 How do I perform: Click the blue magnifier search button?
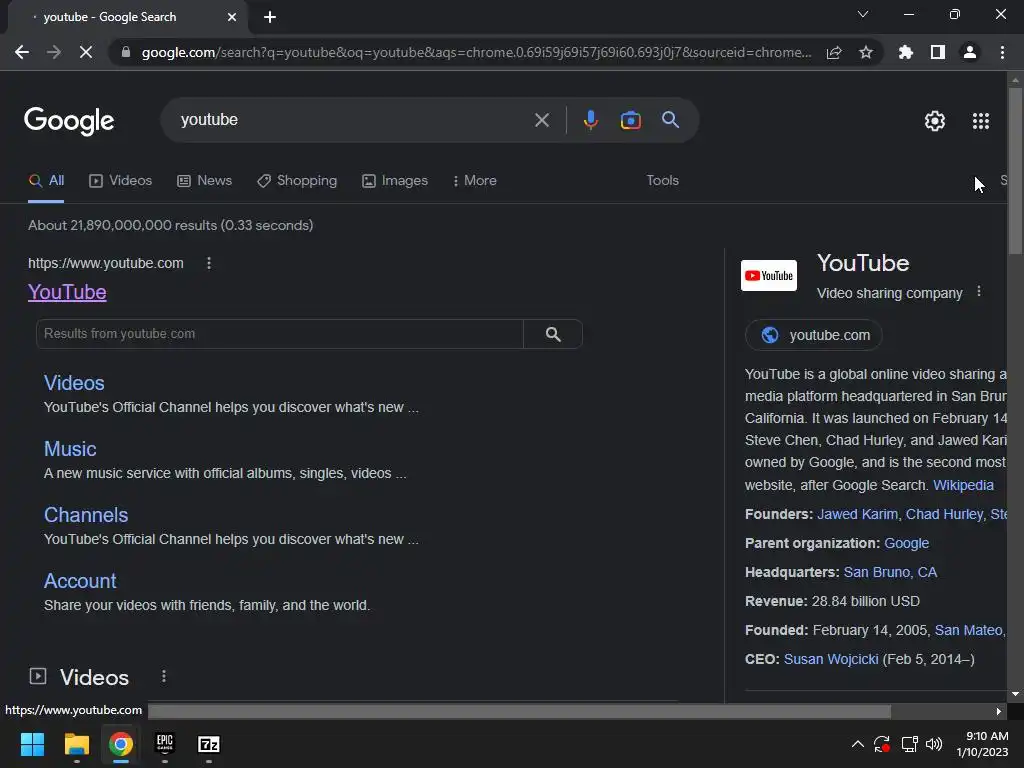click(x=670, y=120)
